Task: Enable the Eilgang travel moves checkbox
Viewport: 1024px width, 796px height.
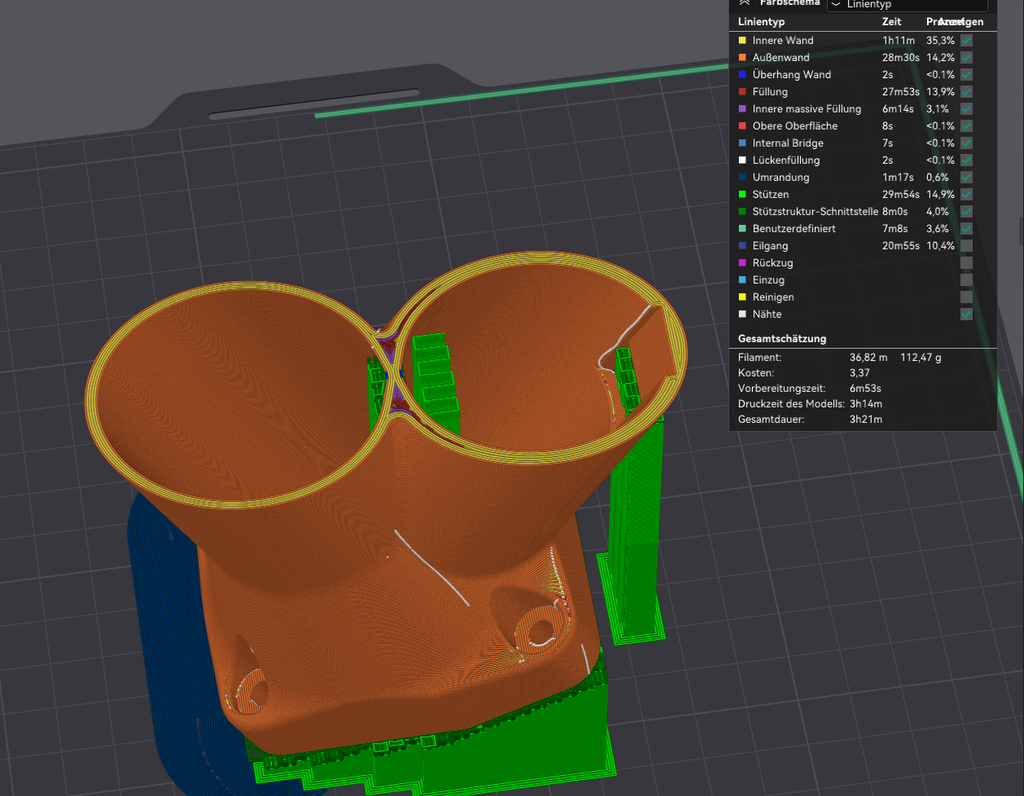Action: point(967,246)
